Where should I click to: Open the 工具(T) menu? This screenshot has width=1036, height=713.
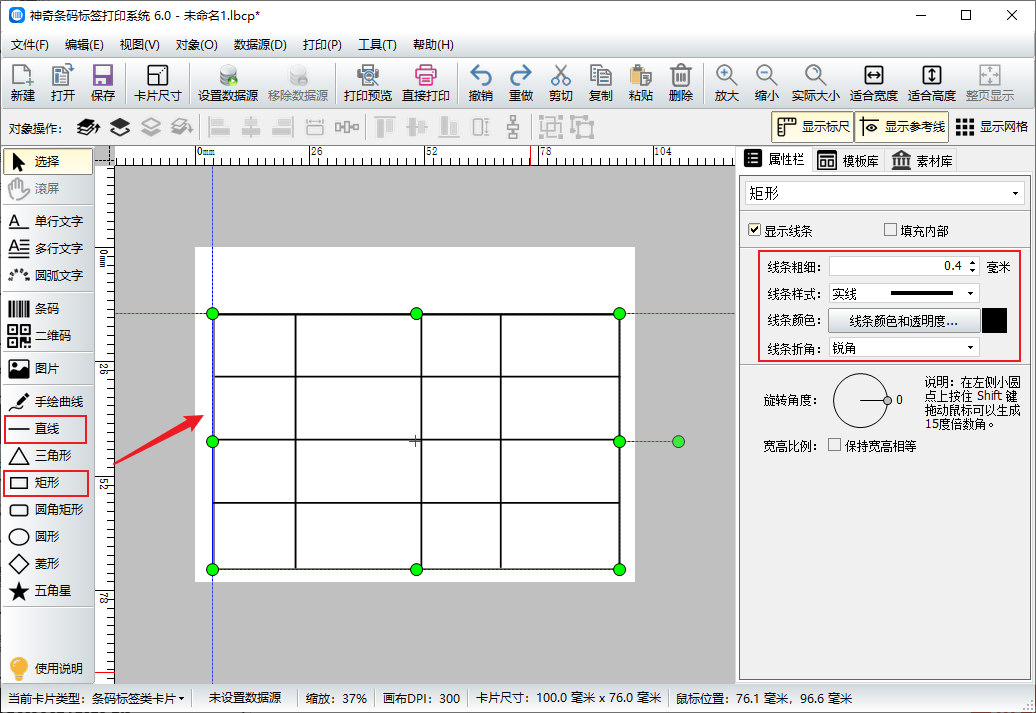[x=377, y=45]
